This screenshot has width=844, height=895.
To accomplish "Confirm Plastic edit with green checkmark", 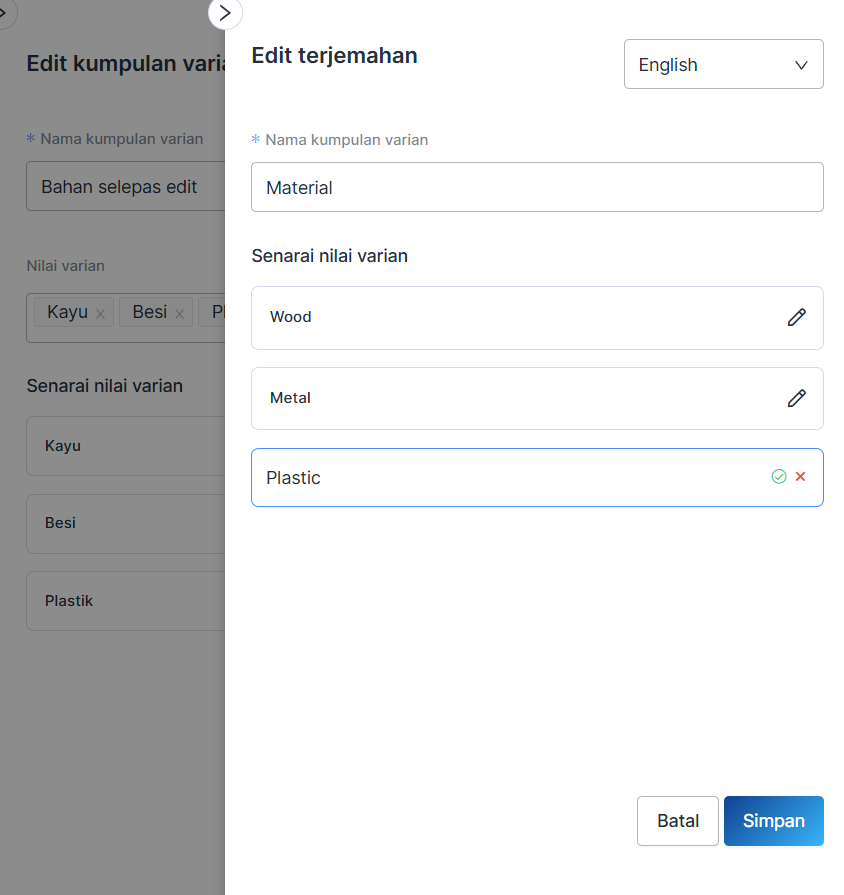I will [779, 477].
